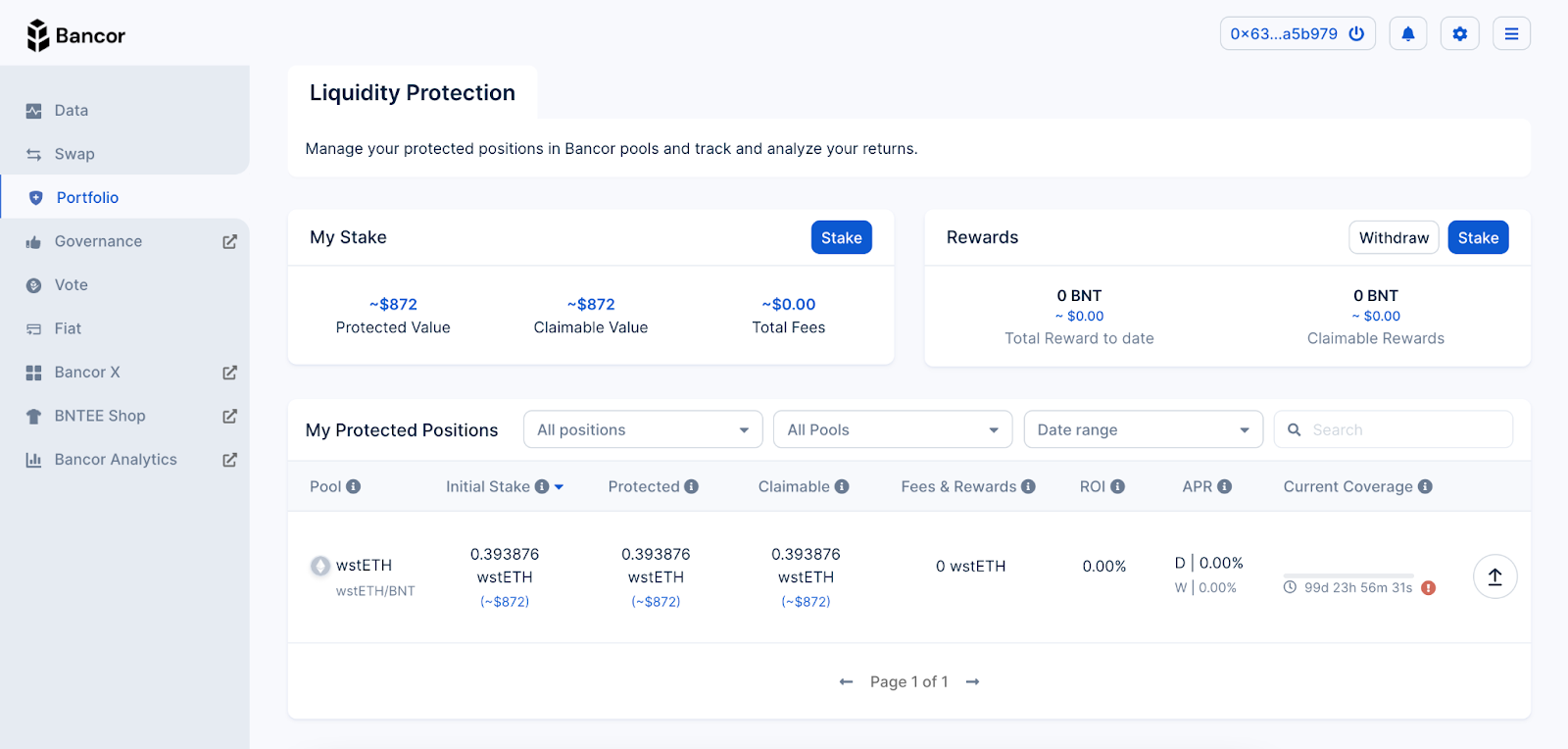Click the Claimable Rewards label

tap(1376, 338)
